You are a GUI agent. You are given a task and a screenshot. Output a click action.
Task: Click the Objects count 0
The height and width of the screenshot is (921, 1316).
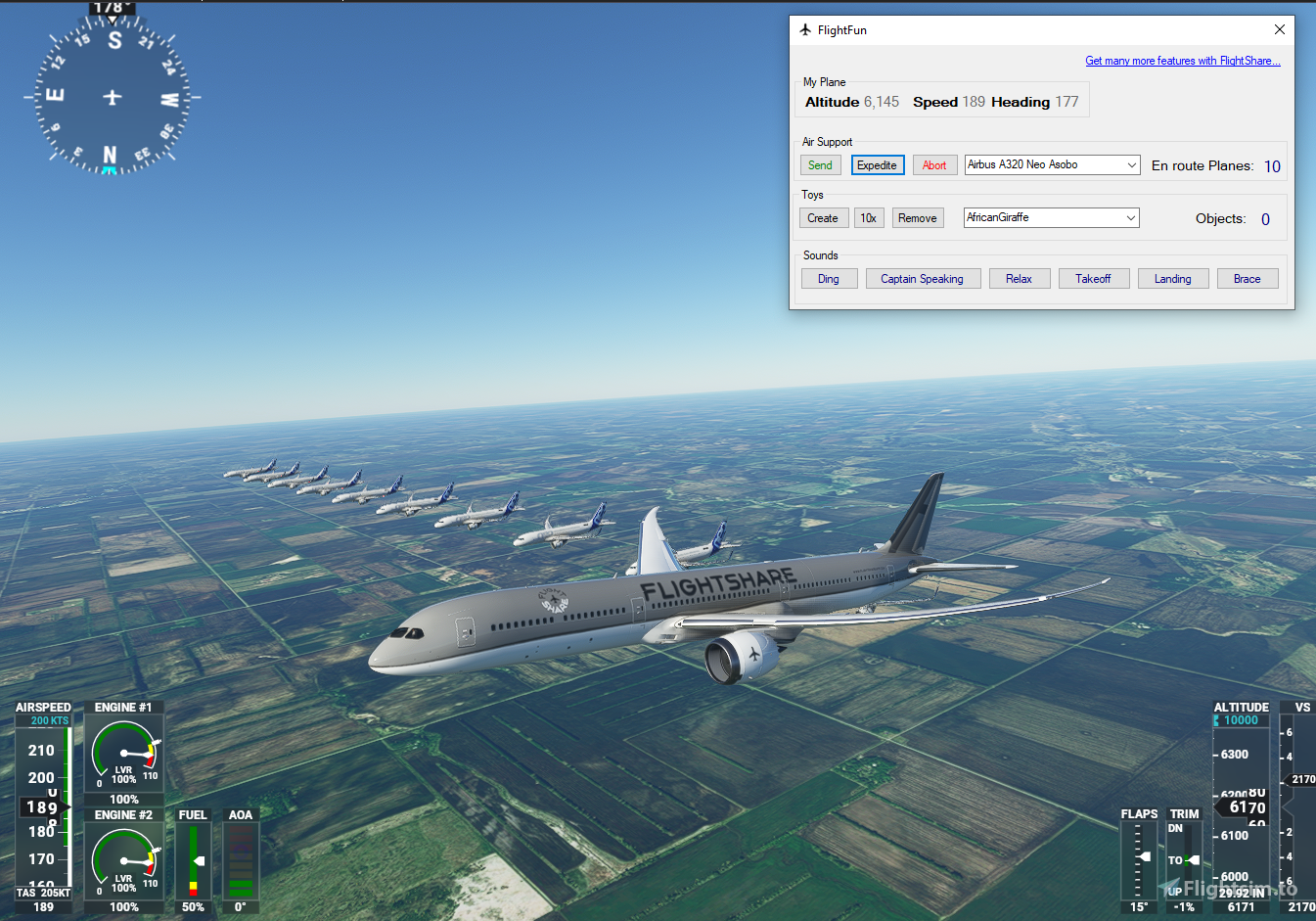1265,219
